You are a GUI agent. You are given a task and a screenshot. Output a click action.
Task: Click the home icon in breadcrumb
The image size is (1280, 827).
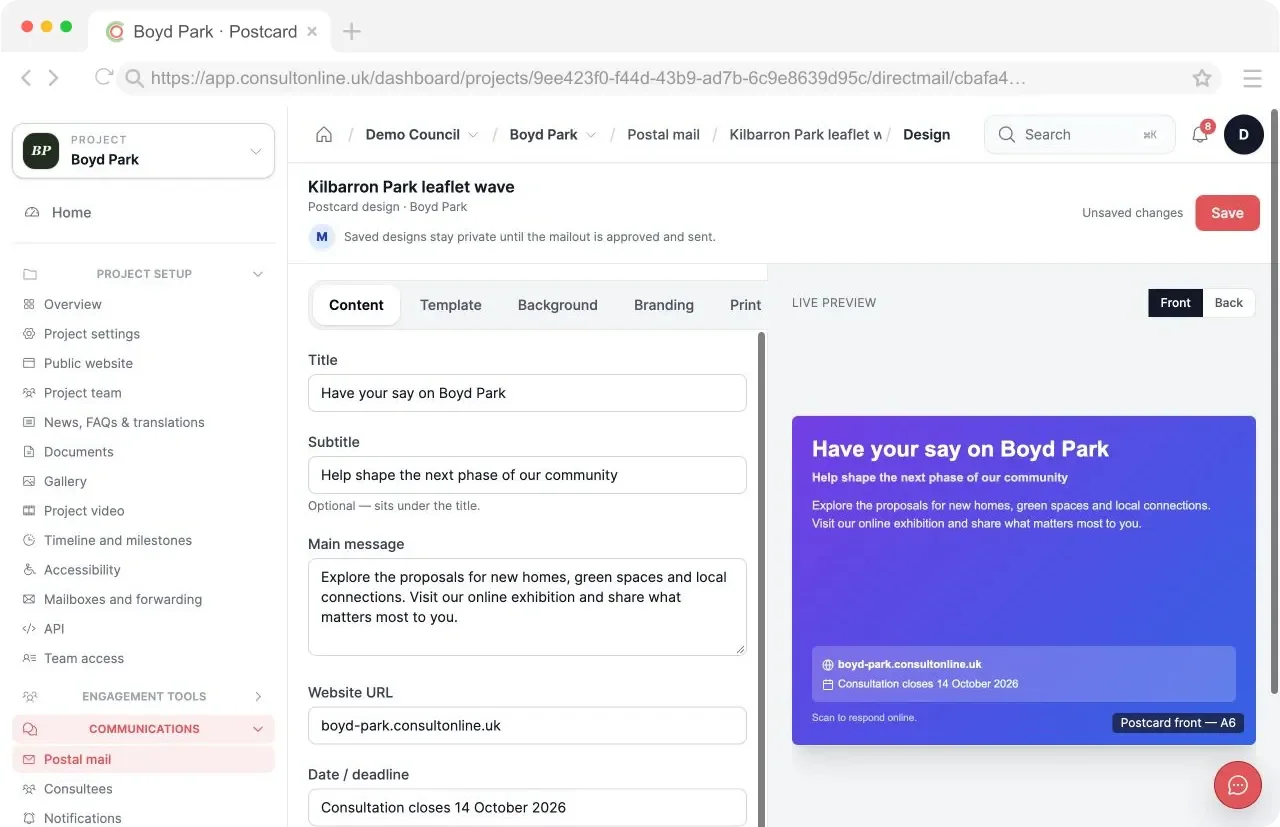point(324,135)
